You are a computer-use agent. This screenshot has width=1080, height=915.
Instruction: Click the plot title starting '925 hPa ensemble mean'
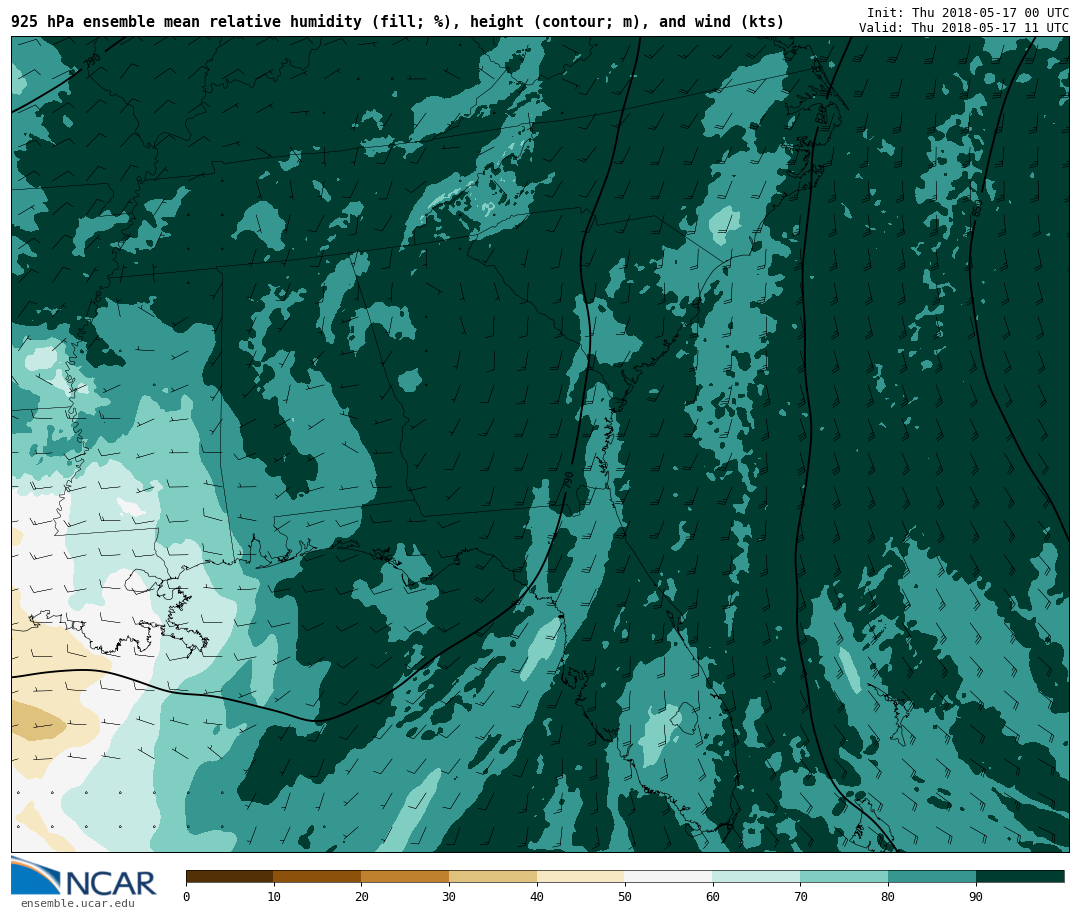(397, 22)
